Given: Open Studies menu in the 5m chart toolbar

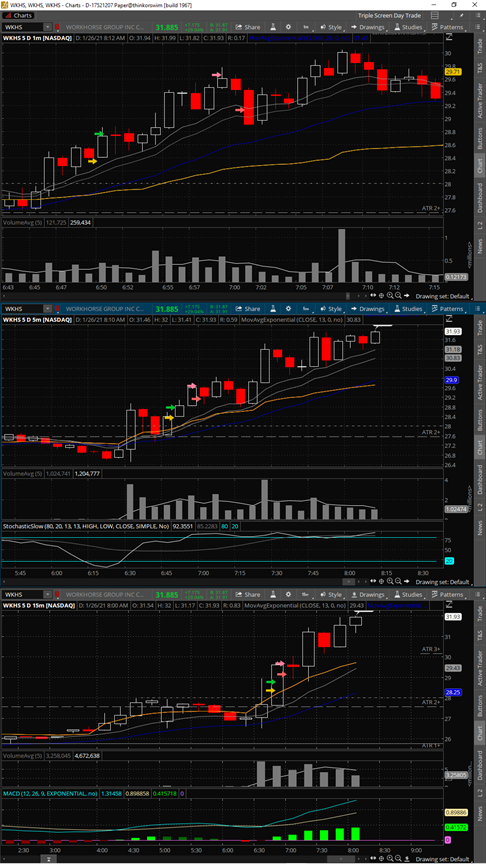Looking at the screenshot, I should [x=408, y=309].
